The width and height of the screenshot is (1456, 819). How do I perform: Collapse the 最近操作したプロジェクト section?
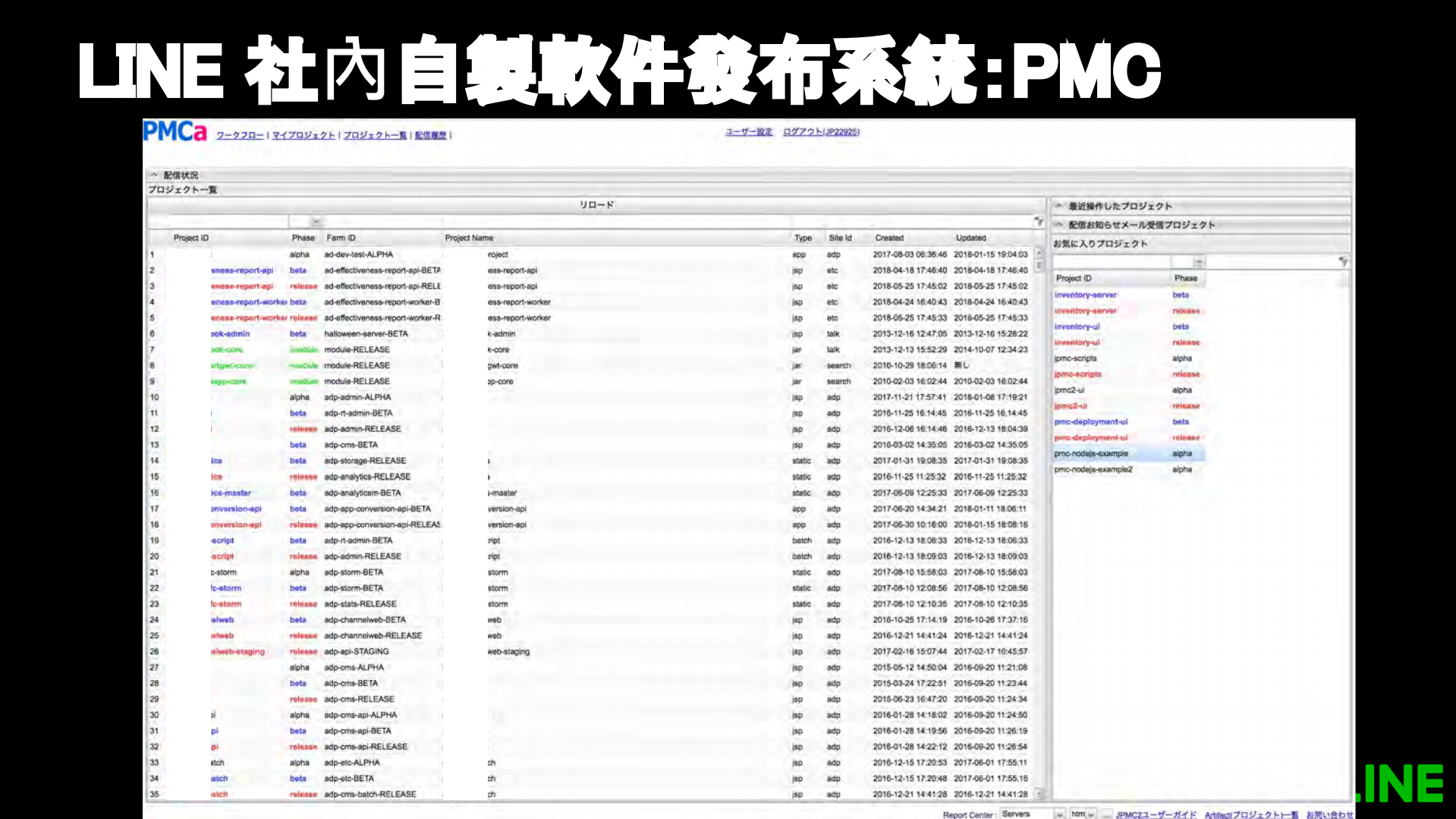point(1058,205)
